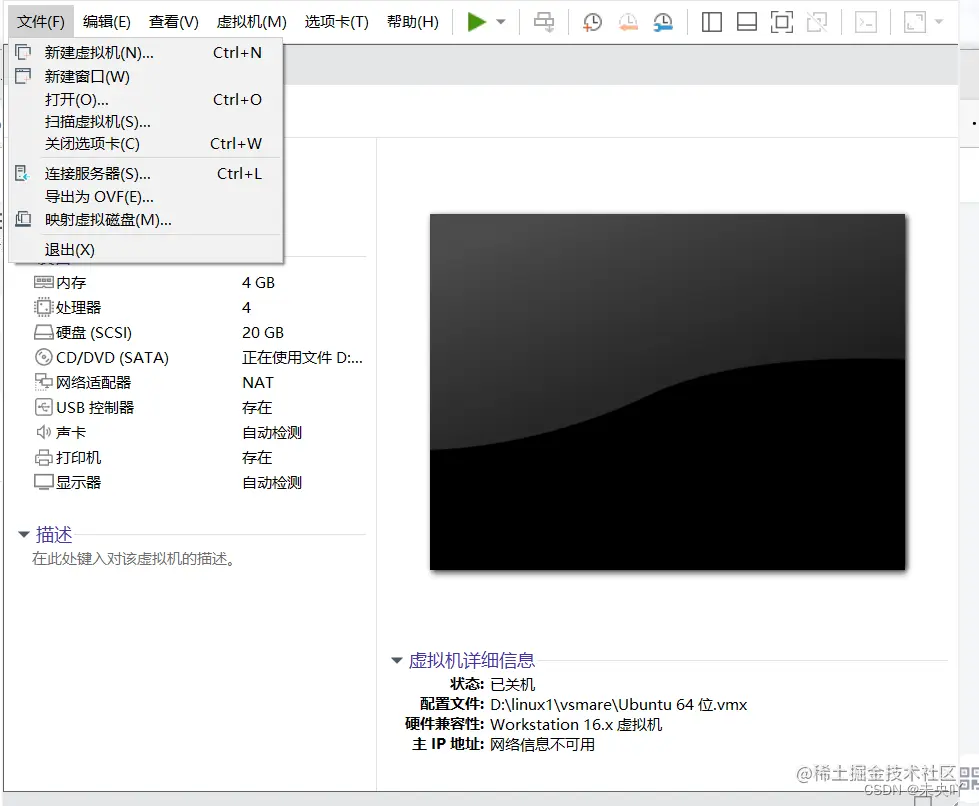The image size is (979, 806).
Task: Choose 退出(X) menu entry
Action: 146,250
